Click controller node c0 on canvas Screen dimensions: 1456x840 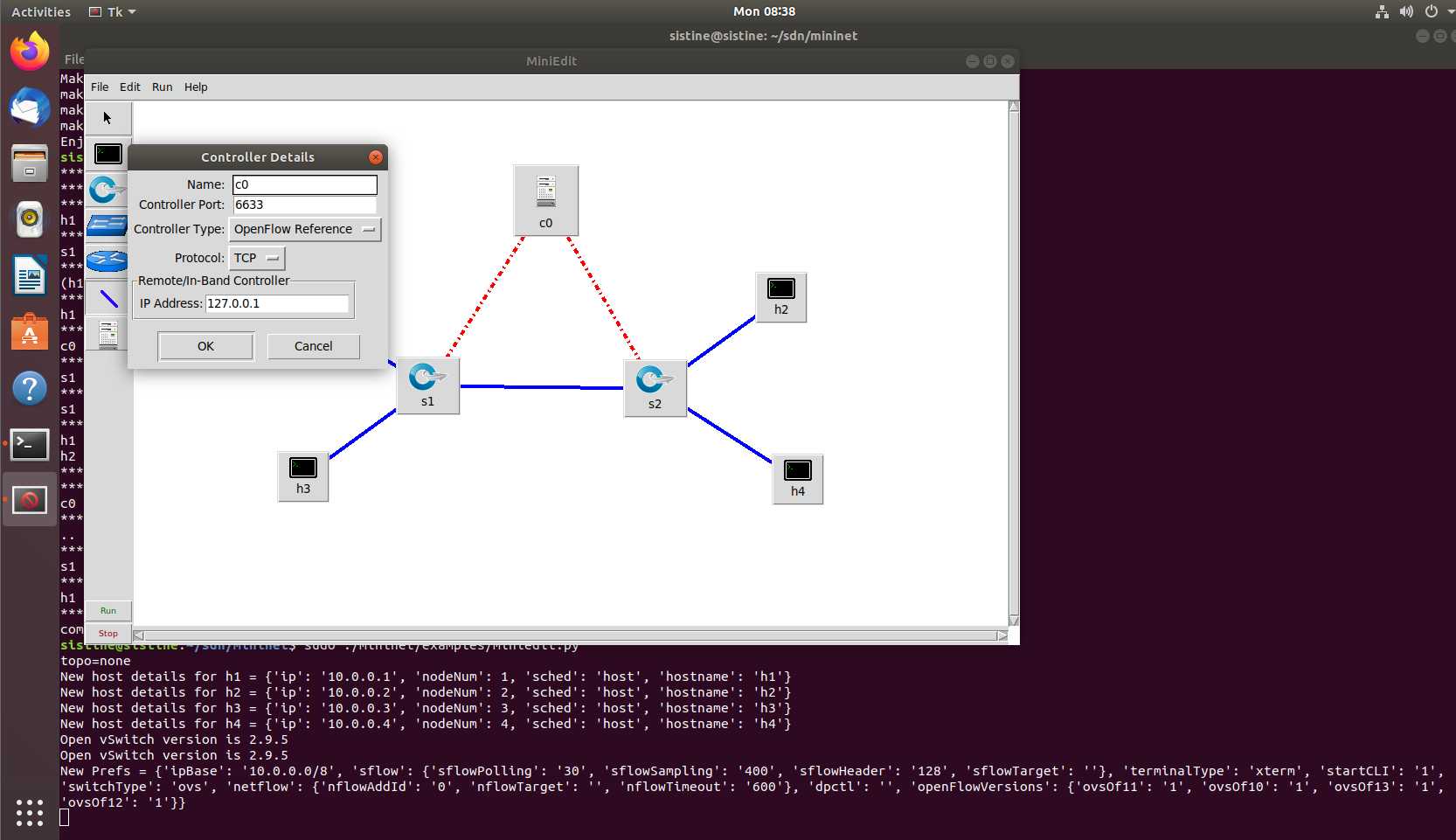[x=545, y=201]
